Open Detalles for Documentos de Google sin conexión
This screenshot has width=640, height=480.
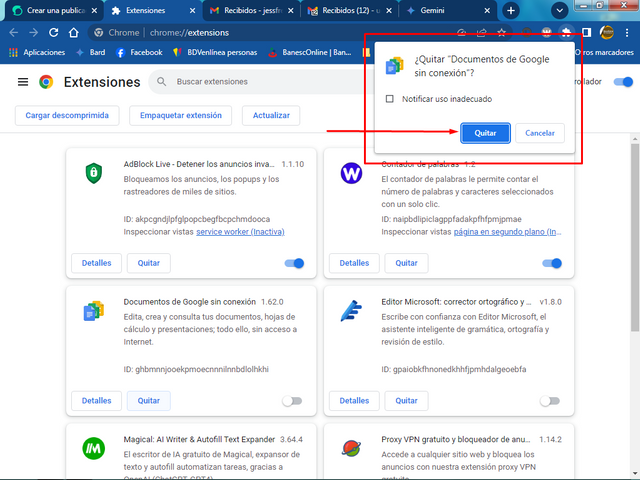pos(97,401)
